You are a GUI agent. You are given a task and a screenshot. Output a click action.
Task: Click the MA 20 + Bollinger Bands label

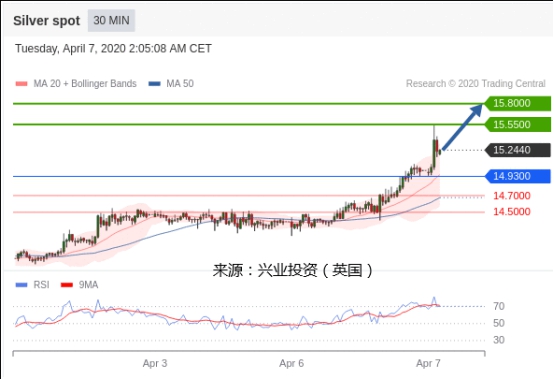[85, 84]
